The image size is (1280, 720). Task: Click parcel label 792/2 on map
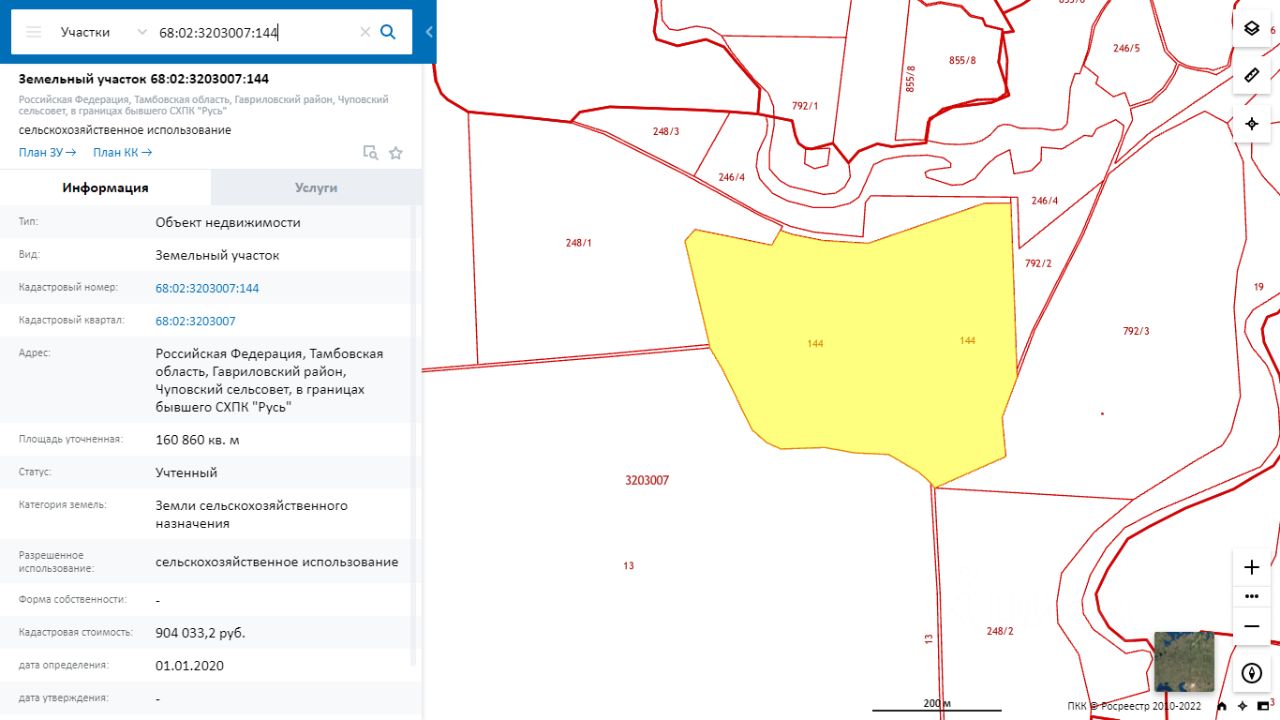pyautogui.click(x=1038, y=263)
